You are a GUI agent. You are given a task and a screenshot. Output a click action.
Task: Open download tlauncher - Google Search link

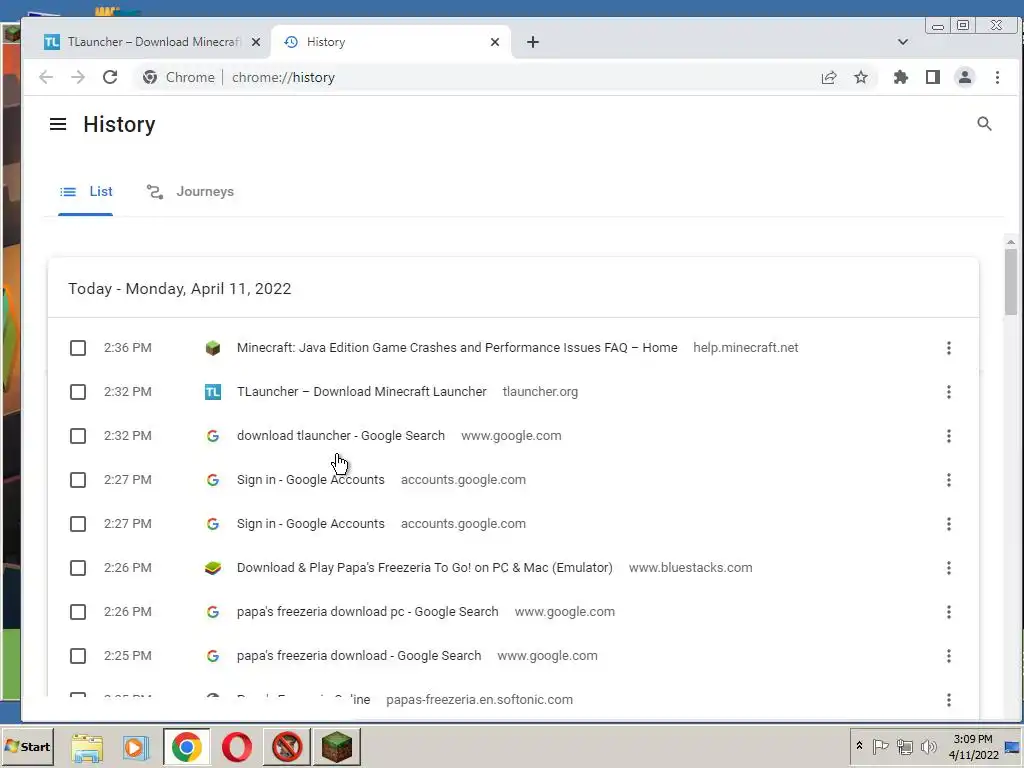click(x=341, y=436)
